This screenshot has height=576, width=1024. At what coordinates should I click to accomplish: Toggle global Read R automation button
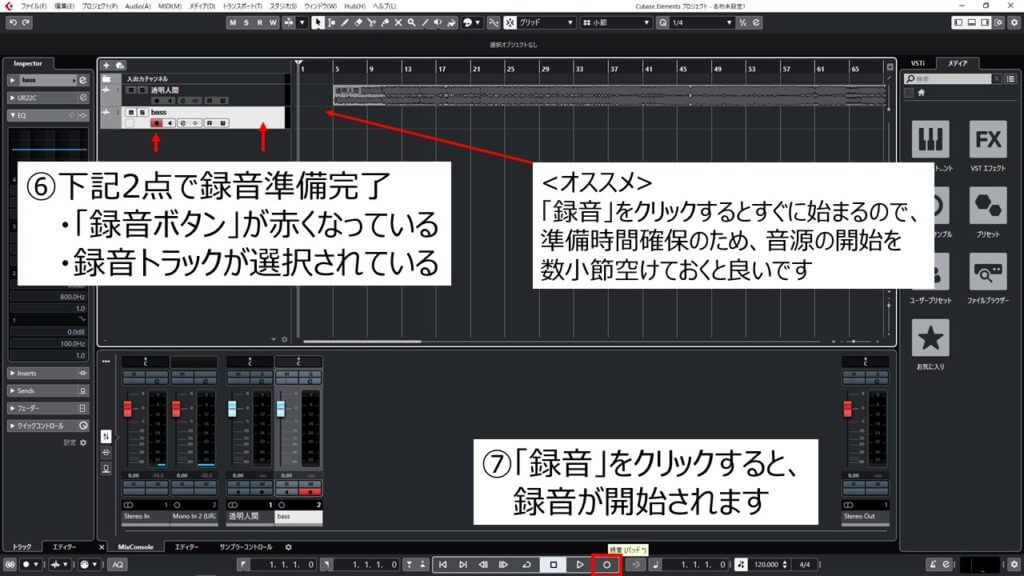(259, 23)
